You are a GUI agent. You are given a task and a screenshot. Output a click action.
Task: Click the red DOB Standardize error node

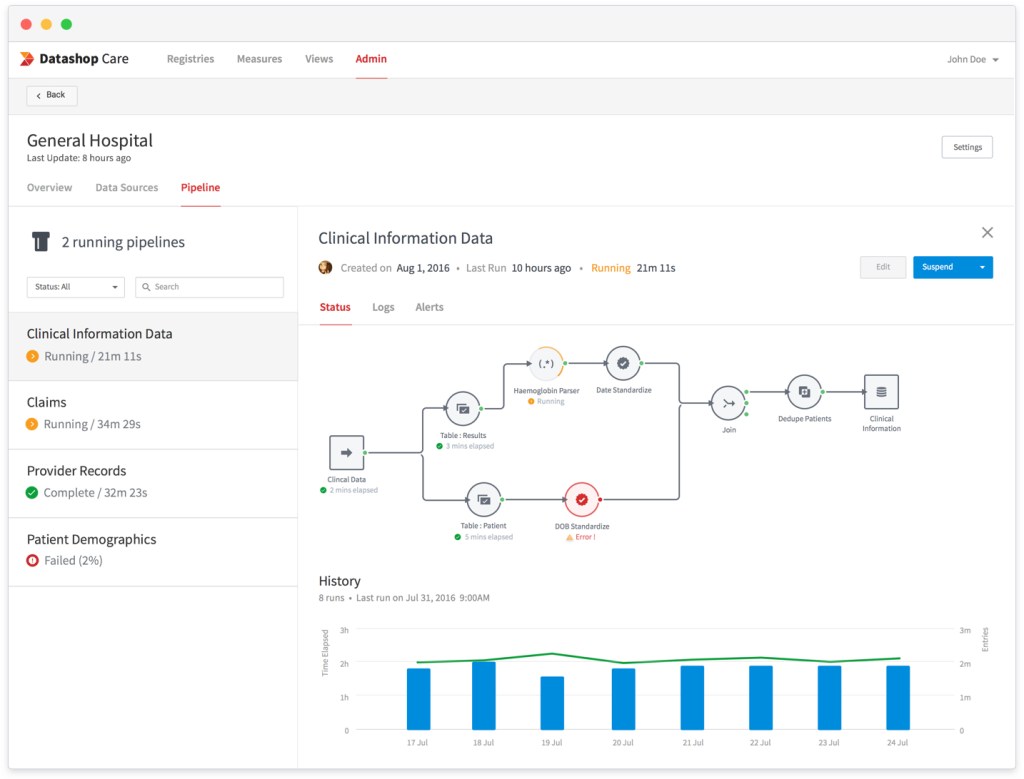[581, 499]
